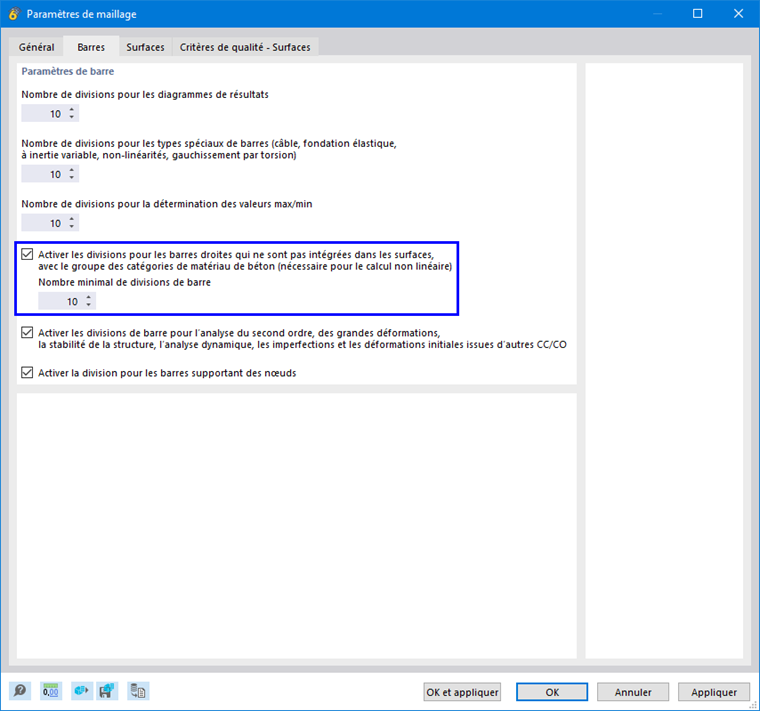This screenshot has width=760, height=711.
Task: Decrease minimal number of bar divisions
Action: point(89,305)
